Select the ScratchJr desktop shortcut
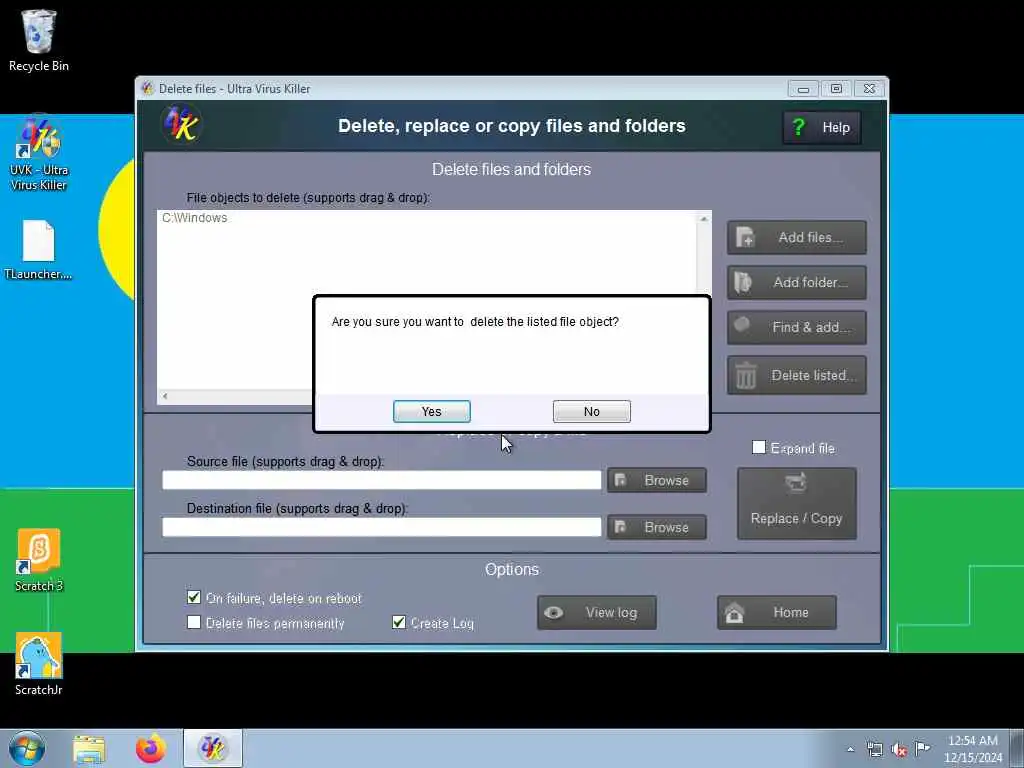 coord(39,664)
